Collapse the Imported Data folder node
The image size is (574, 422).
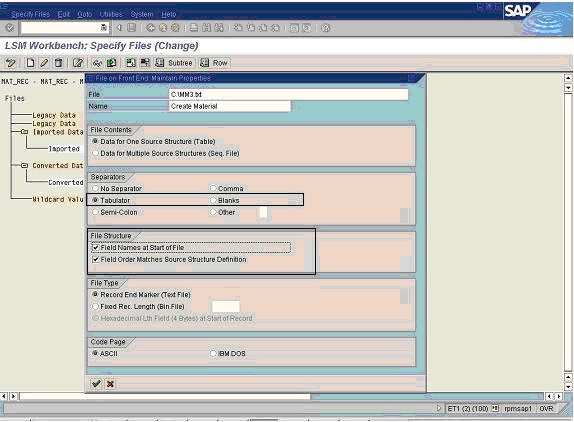click(24, 132)
